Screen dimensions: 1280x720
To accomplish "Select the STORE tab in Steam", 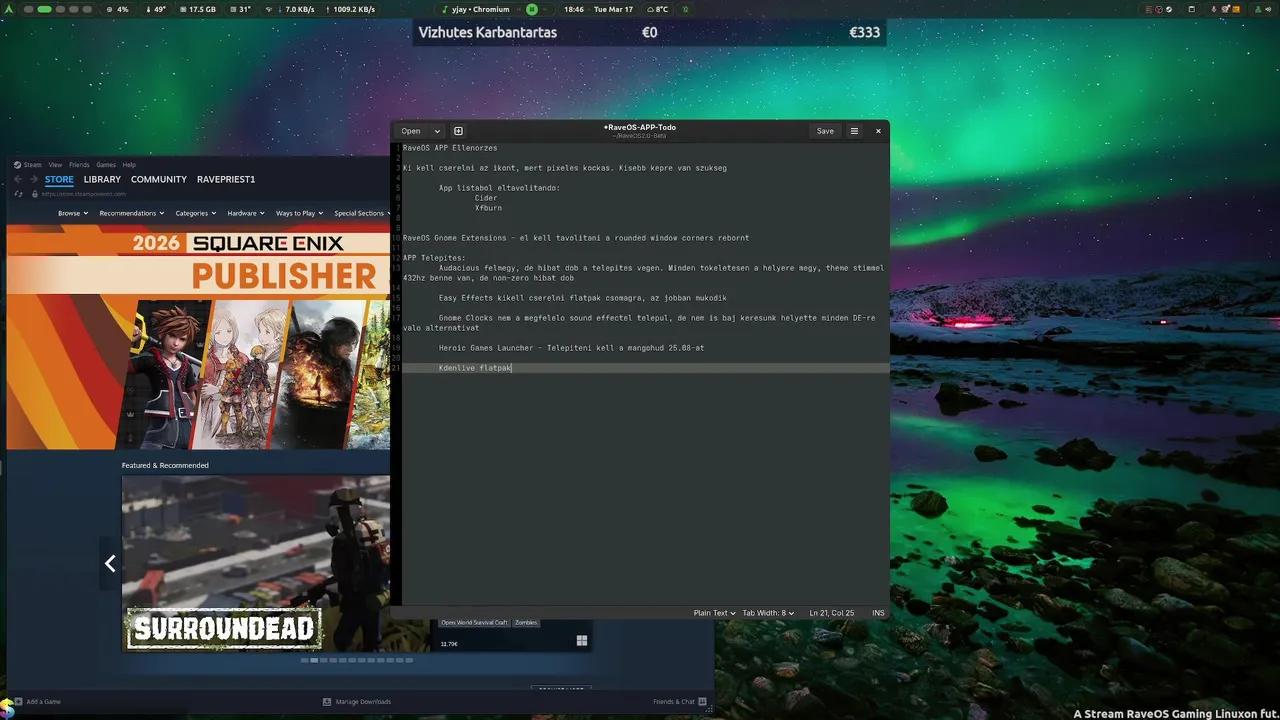I will pyautogui.click(x=59, y=179).
